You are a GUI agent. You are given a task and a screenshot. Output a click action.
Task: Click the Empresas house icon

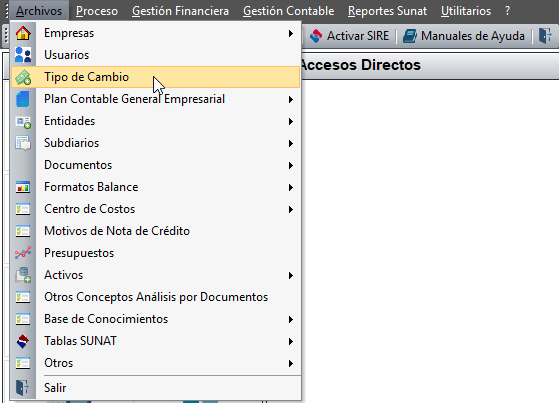23,33
